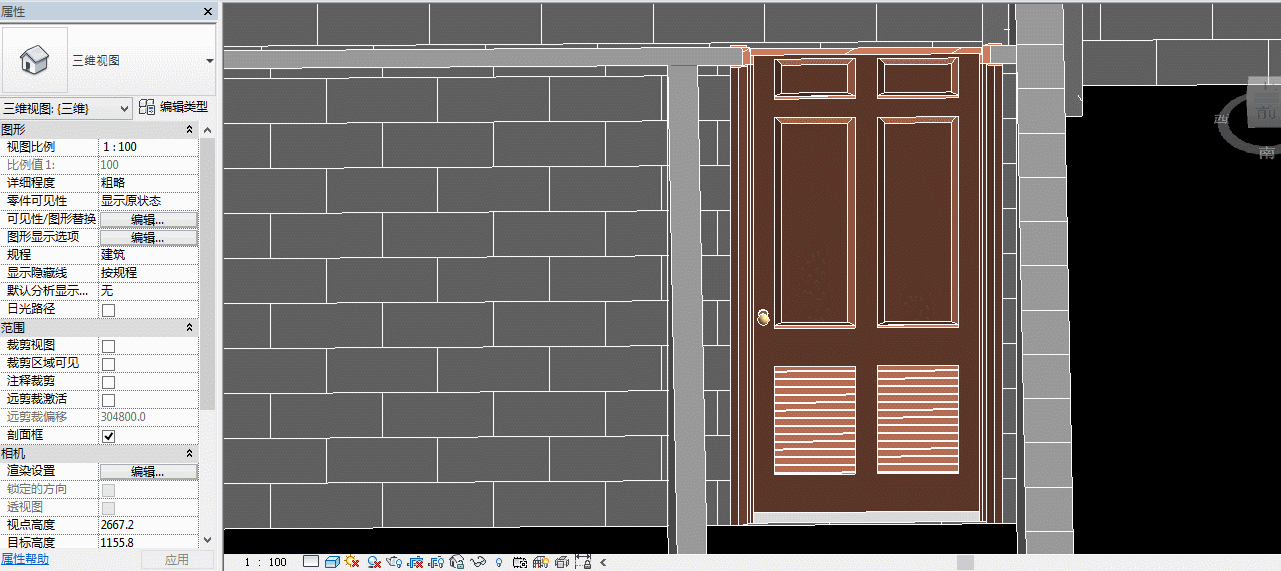Open the 属性帮助 help link
The width and height of the screenshot is (1281, 571).
click(x=25, y=559)
